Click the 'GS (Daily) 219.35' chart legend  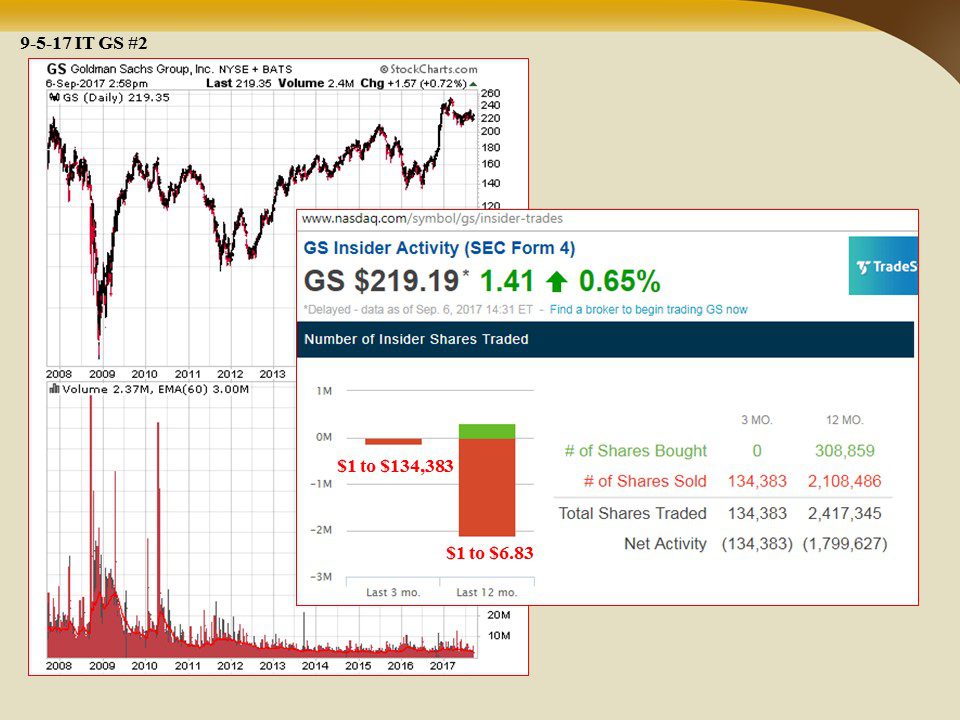click(116, 97)
